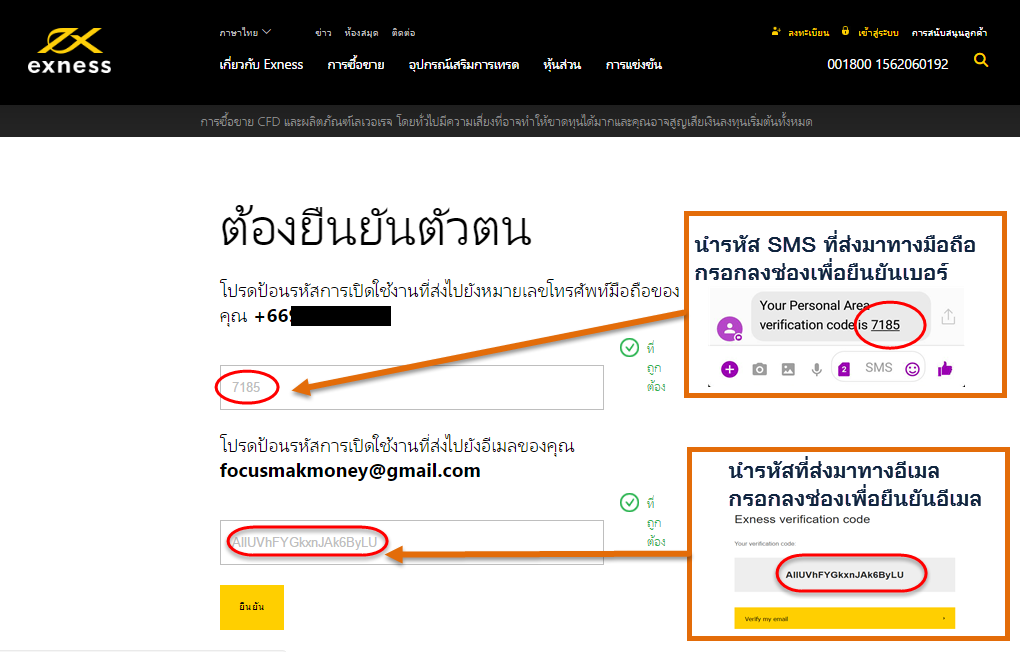This screenshot has width=1020, height=652.
Task: Open the การซื้อขาย menu
Action: pos(356,64)
